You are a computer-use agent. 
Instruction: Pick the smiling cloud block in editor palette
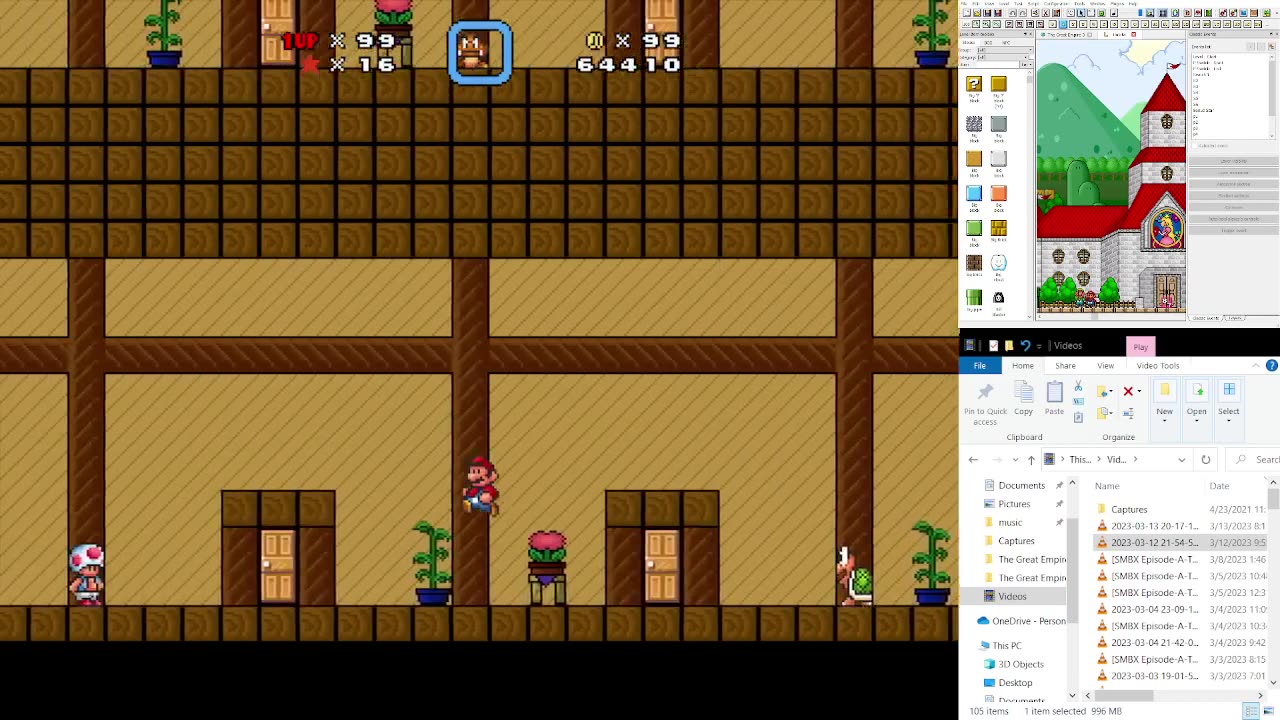pyautogui.click(x=998, y=263)
